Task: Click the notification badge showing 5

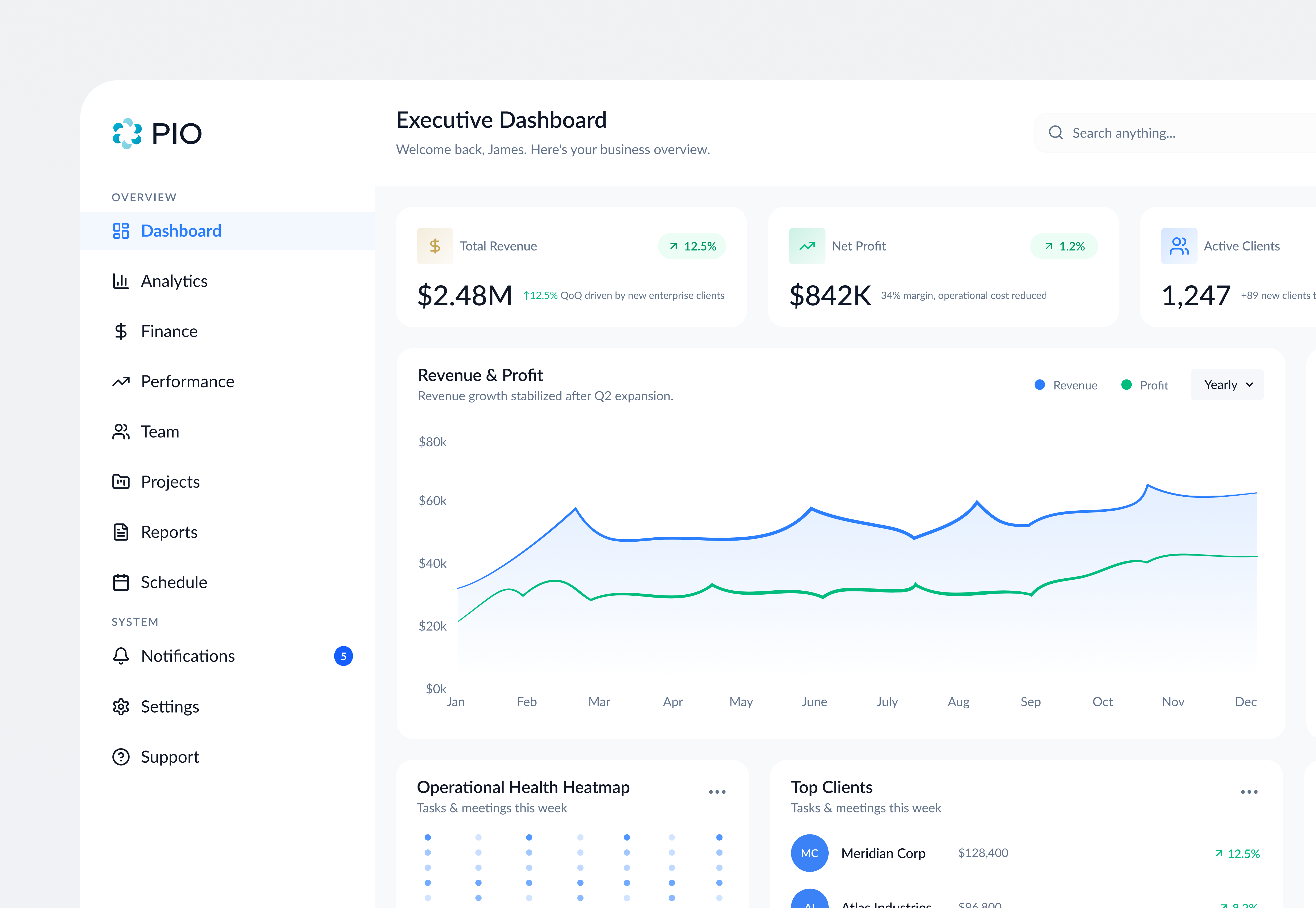Action: (343, 656)
